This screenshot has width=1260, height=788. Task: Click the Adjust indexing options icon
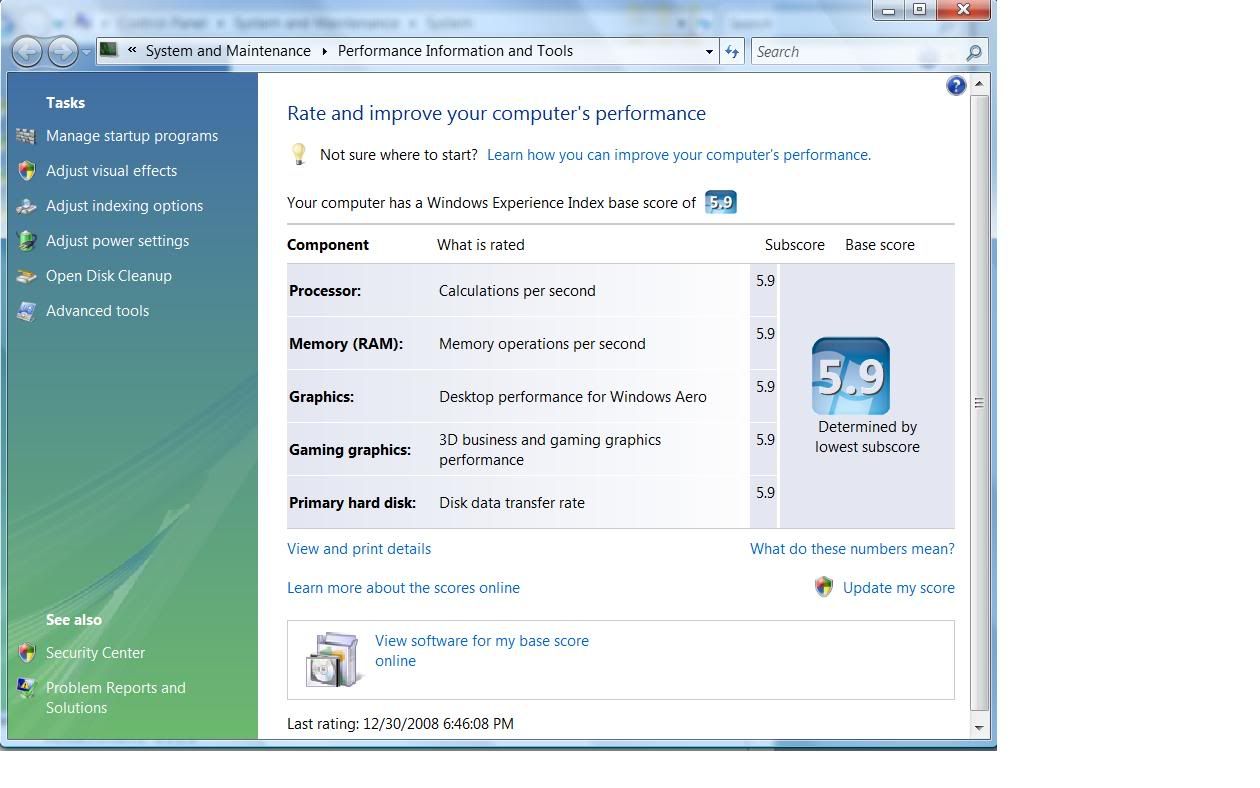(x=27, y=206)
